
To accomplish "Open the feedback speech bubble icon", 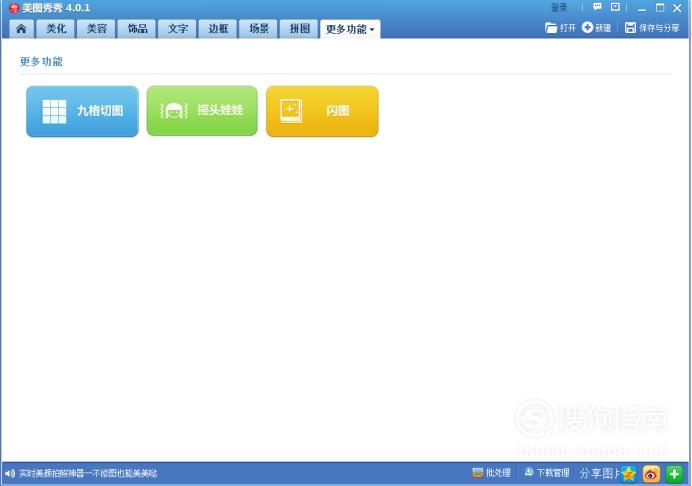I will click(x=597, y=7).
